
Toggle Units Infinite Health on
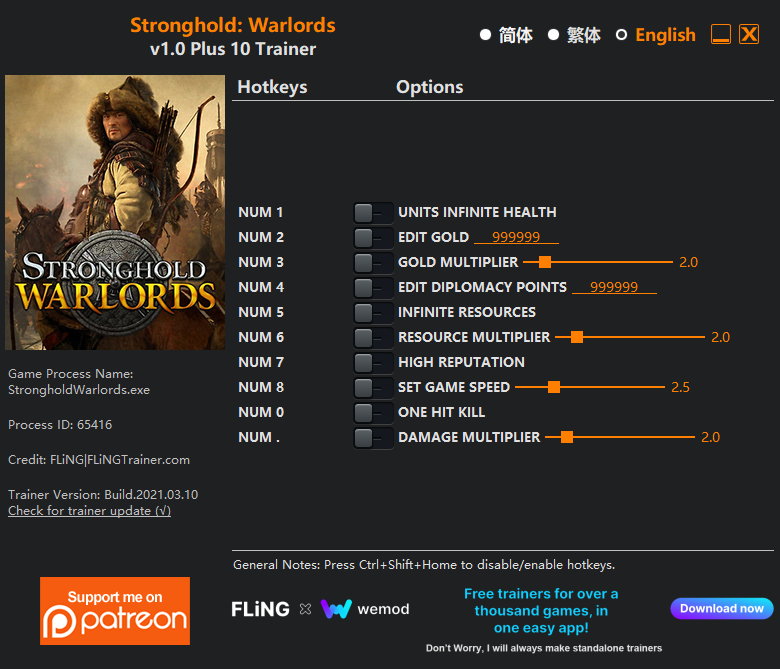372,212
